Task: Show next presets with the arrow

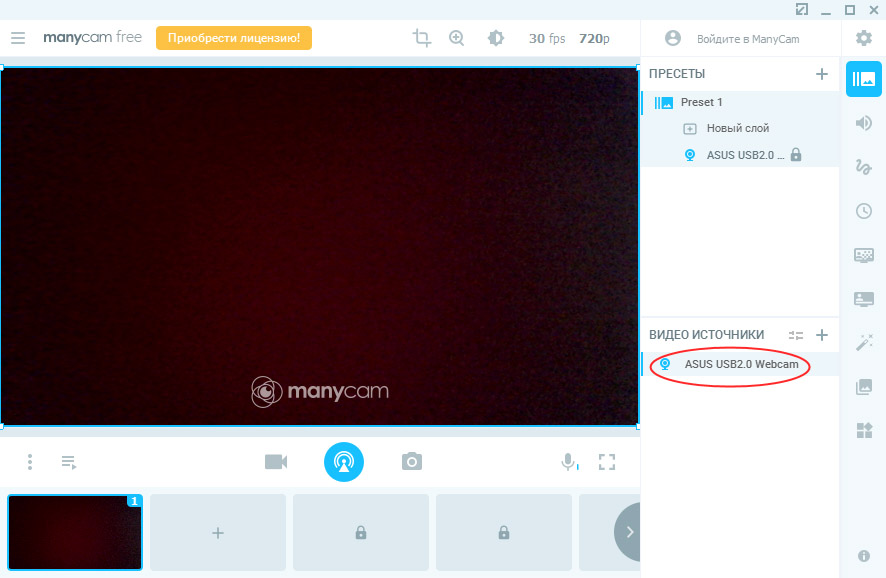Action: pyautogui.click(x=628, y=532)
